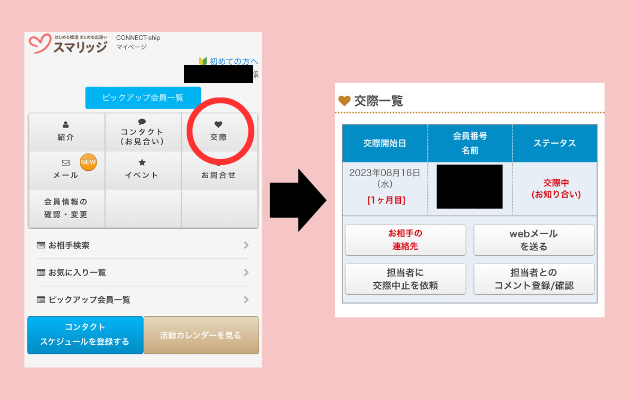Viewport: 630px width, 400px height.
Task: Click the 交際一覧 heading
Action: [378, 101]
